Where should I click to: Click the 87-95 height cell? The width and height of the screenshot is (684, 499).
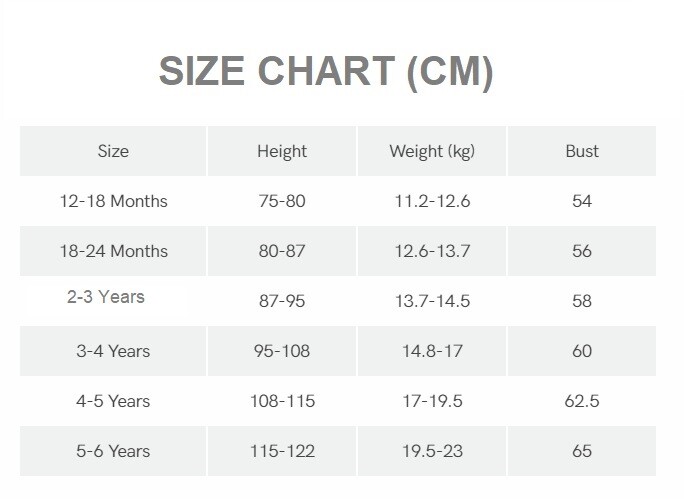tap(282, 301)
